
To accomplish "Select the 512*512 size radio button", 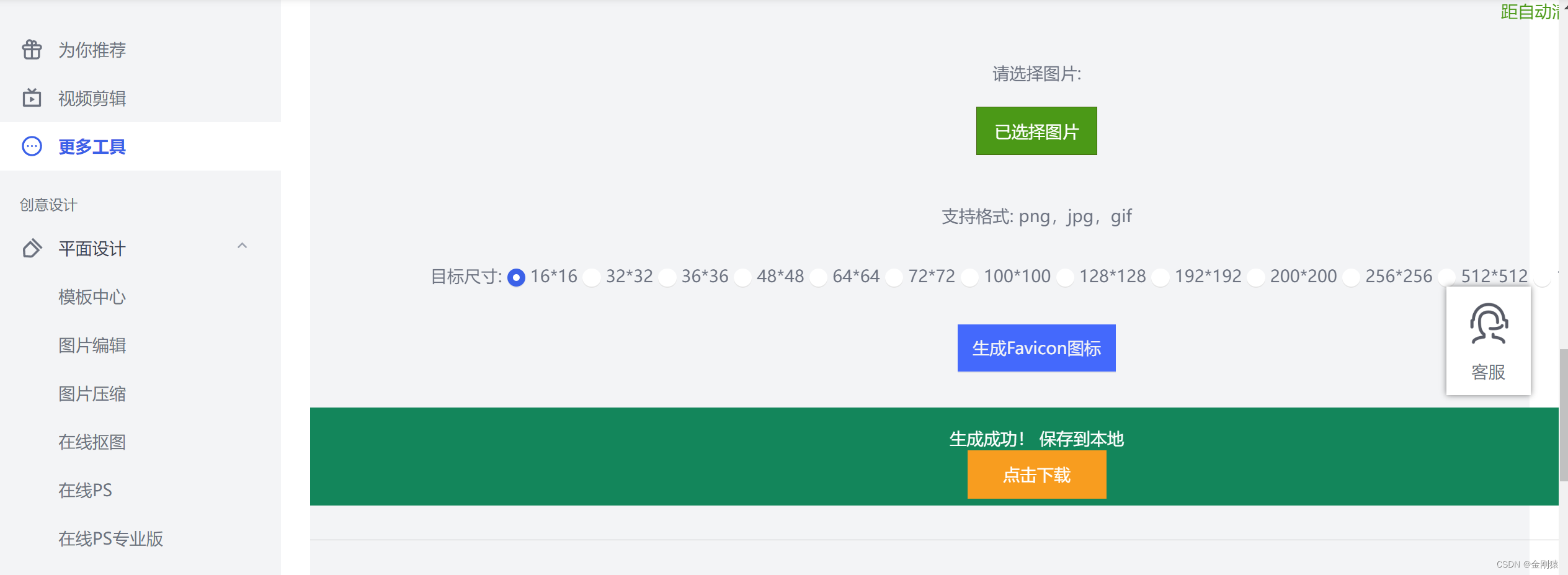I will [1447, 277].
